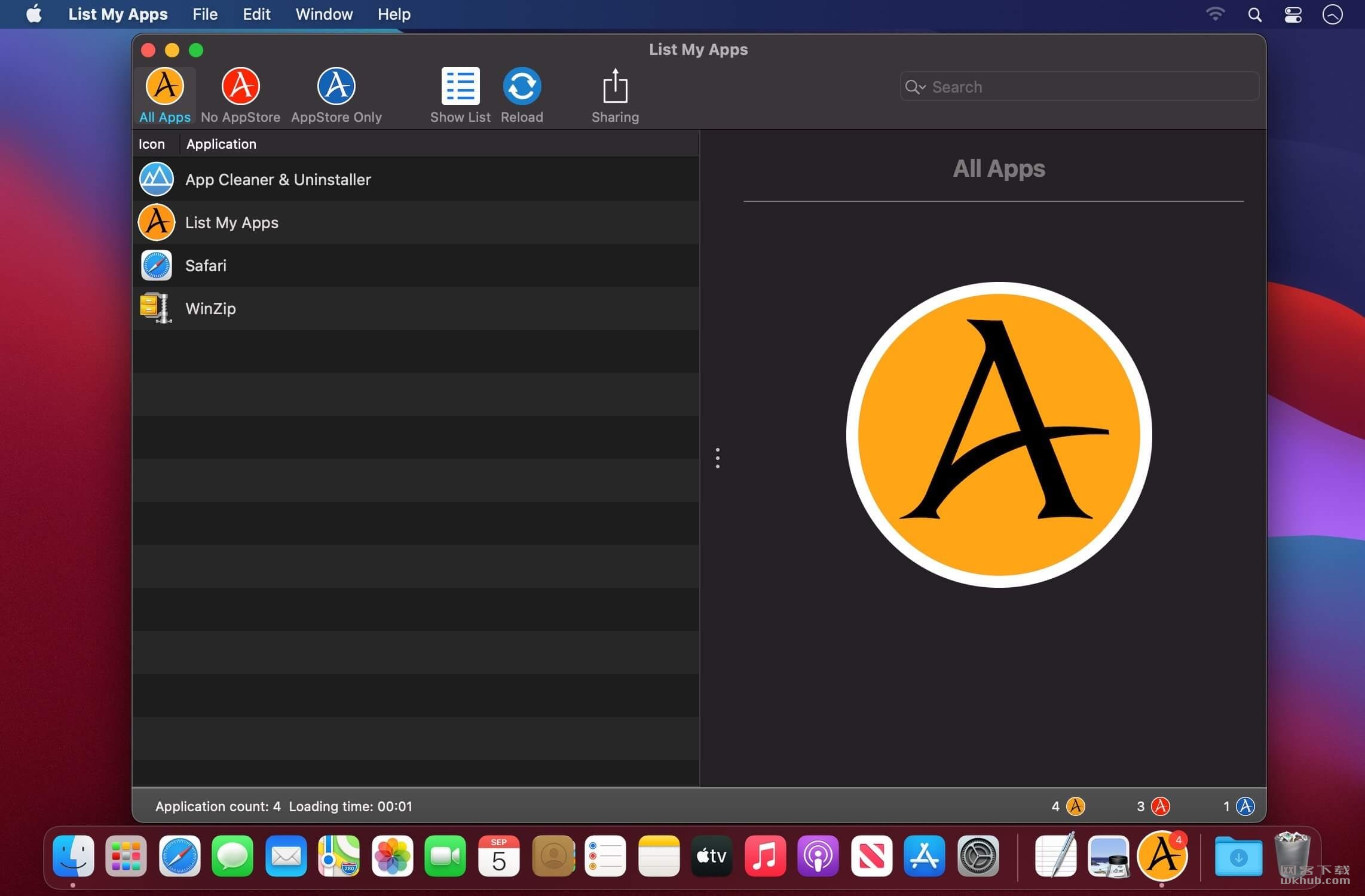This screenshot has height=896, width=1365.
Task: Open Mail from the Dock
Action: point(286,857)
